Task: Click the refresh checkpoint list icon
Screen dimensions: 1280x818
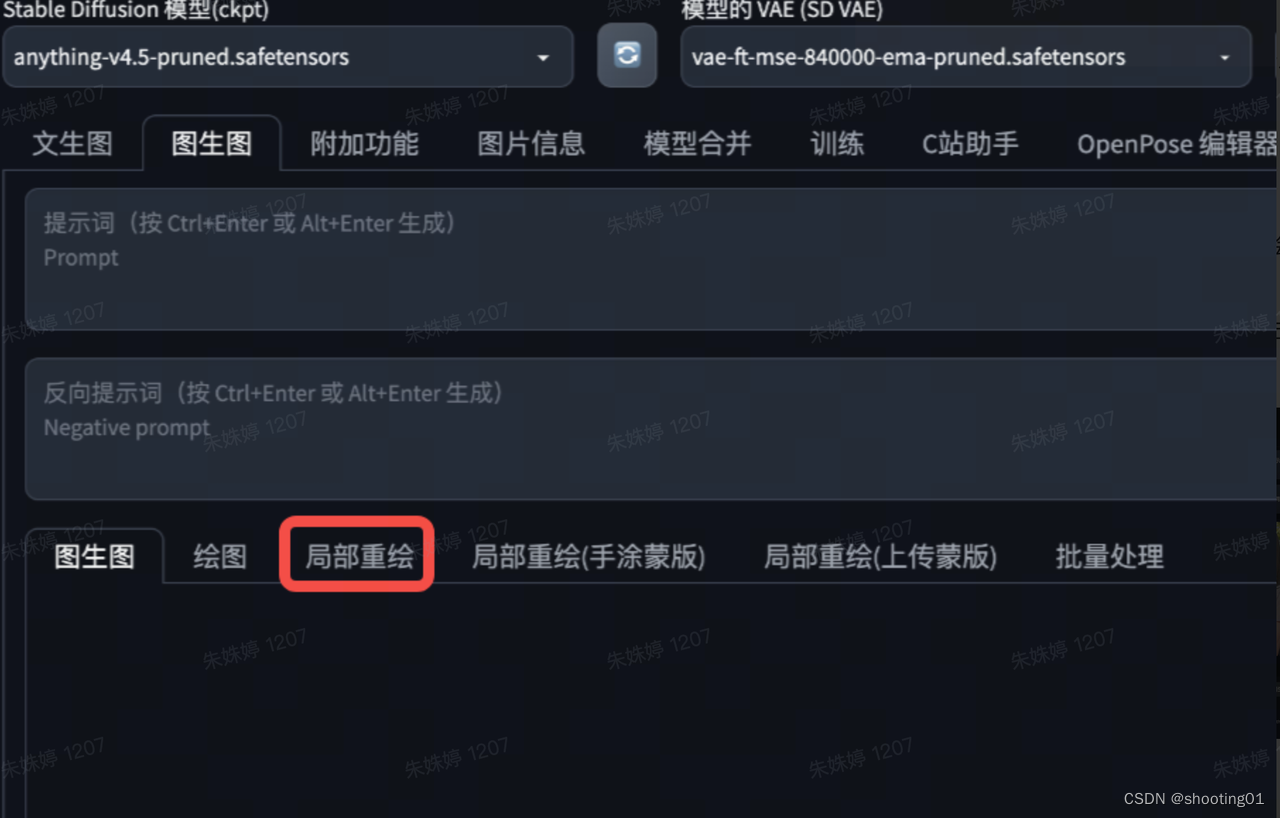Action: pos(627,55)
